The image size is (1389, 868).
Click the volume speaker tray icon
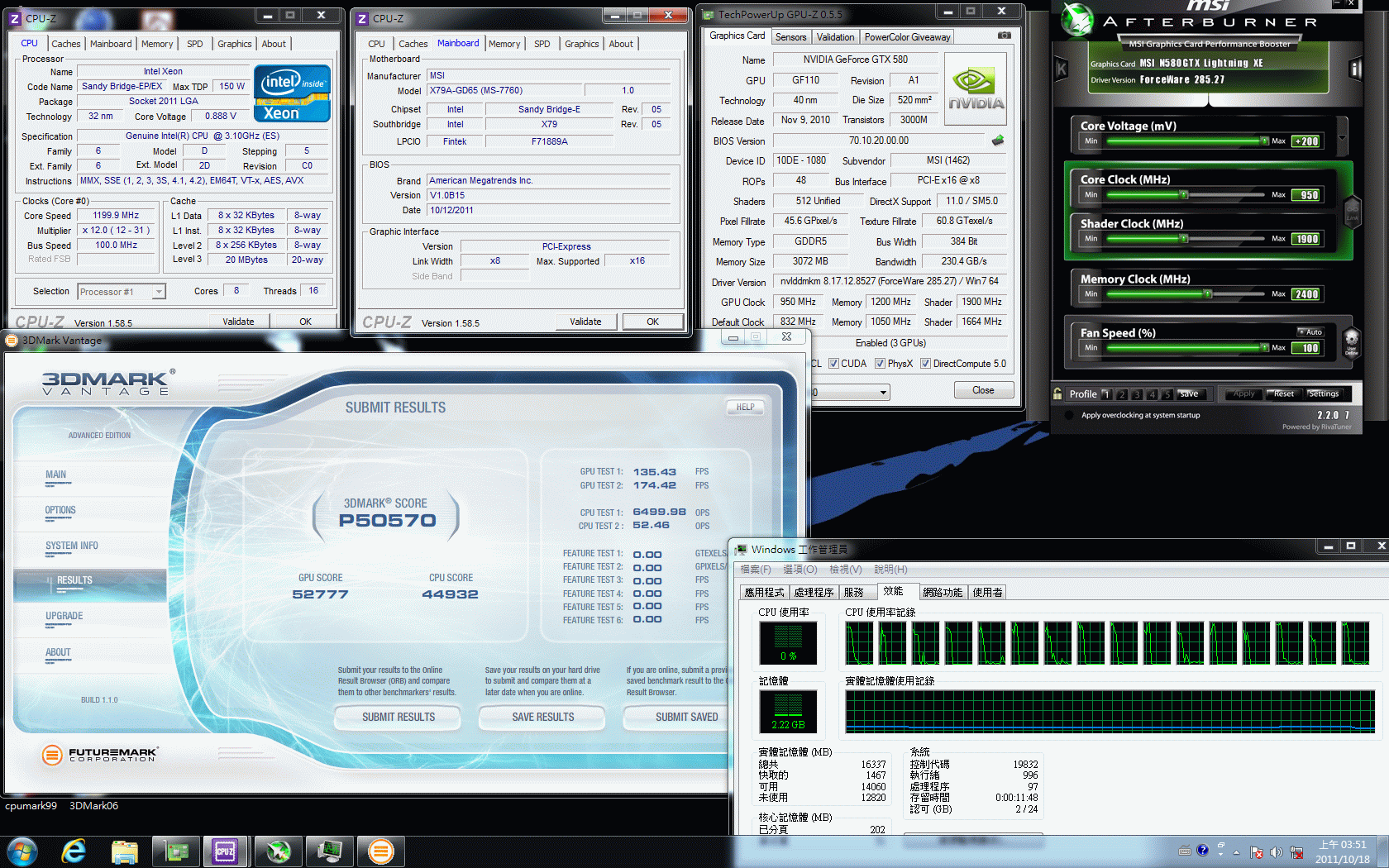point(1276,852)
